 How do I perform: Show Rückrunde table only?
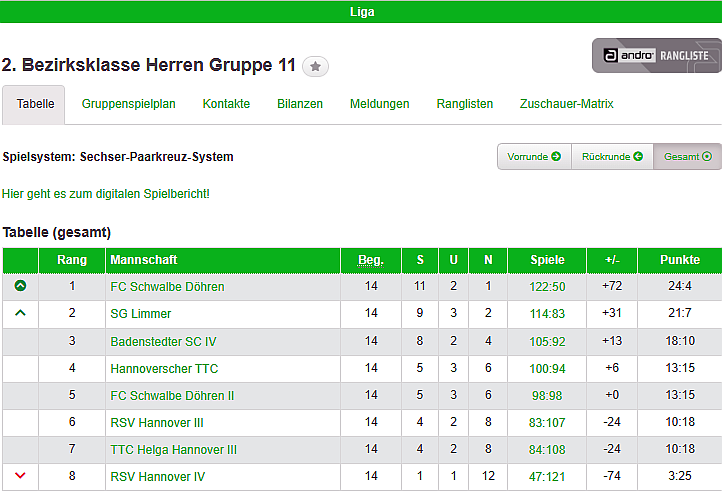pos(612,157)
